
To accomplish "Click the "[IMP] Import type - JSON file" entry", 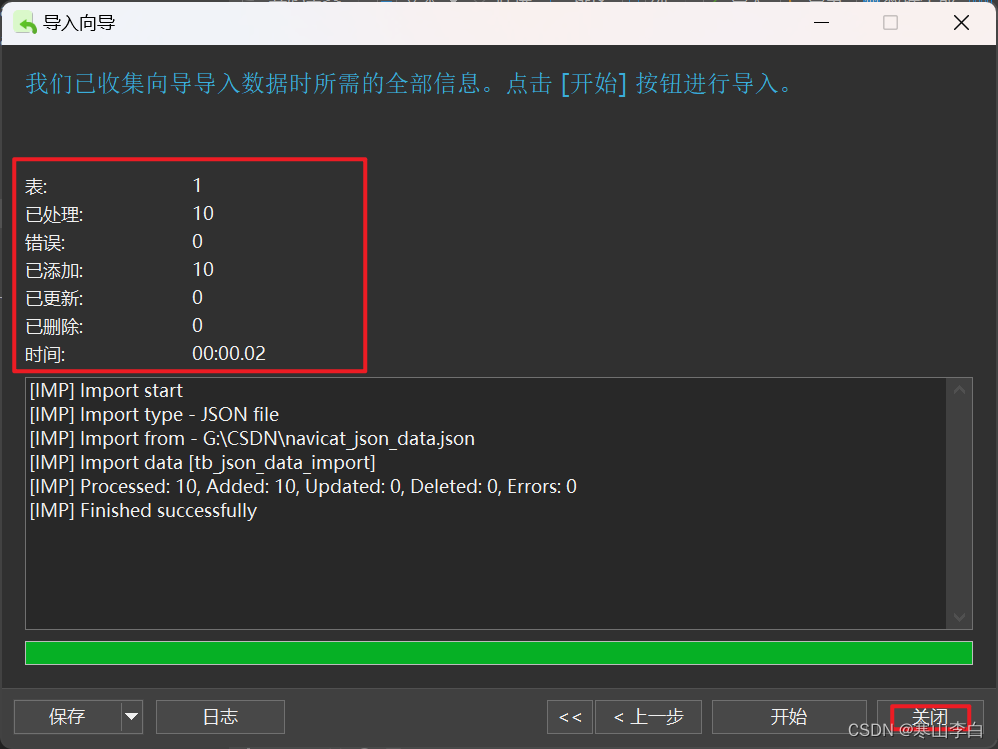I will click(x=154, y=414).
